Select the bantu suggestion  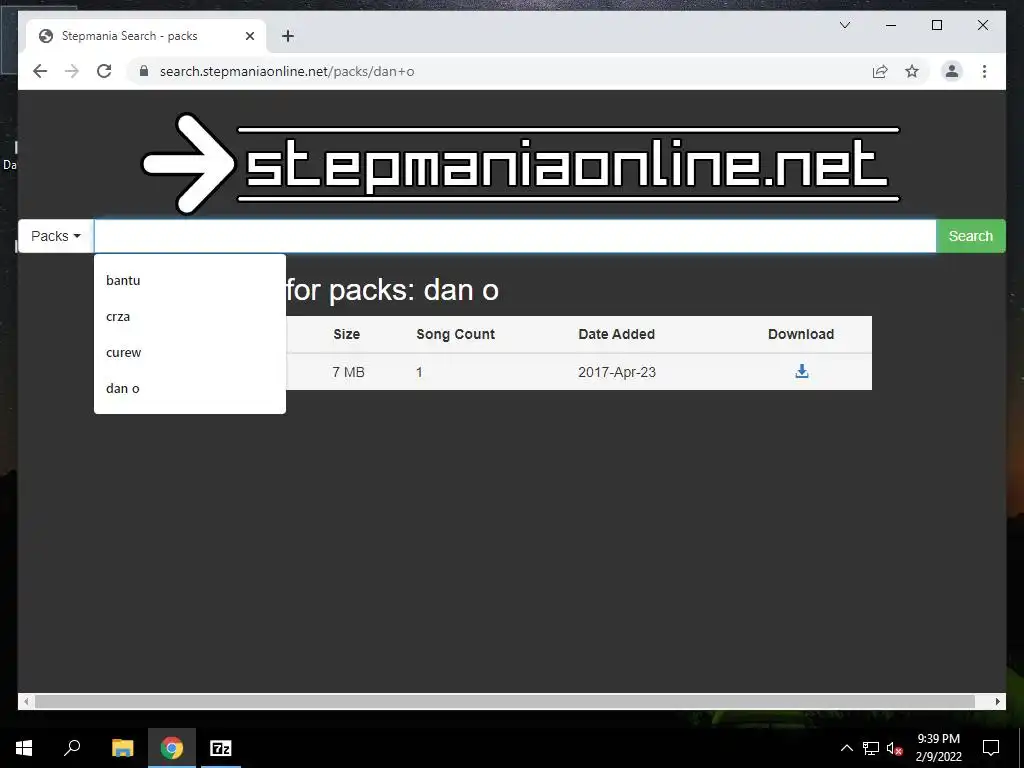(189, 280)
